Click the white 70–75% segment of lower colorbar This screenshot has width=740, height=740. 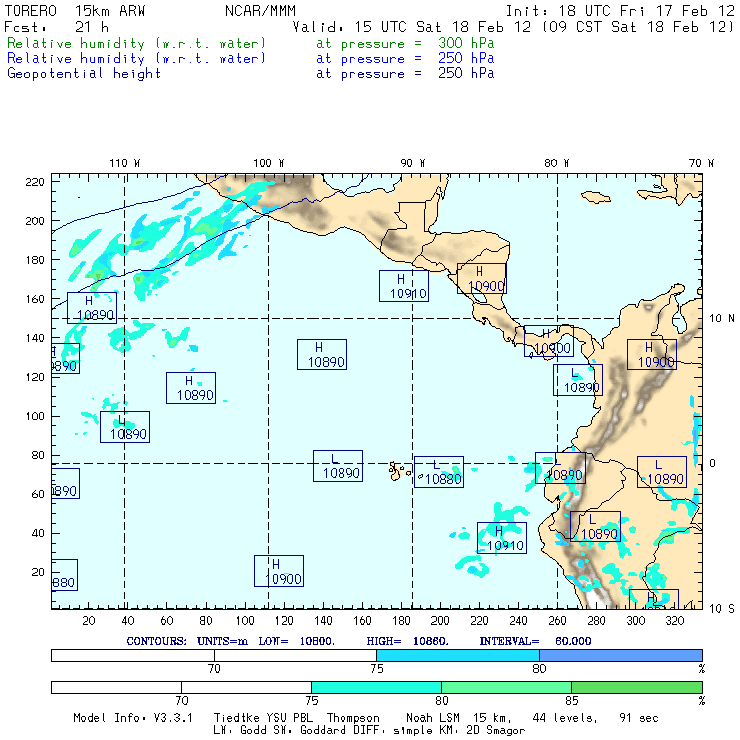246,687
